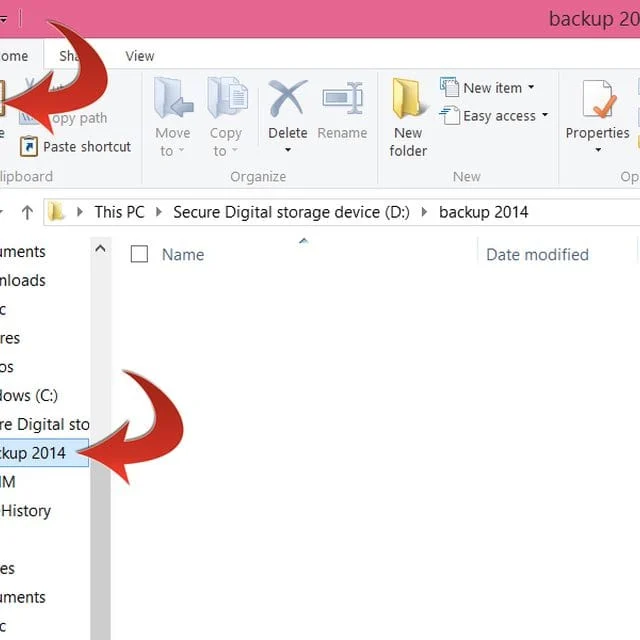Toggle the select-all checkbox beside Name
The image size is (640, 640).
tap(139, 254)
